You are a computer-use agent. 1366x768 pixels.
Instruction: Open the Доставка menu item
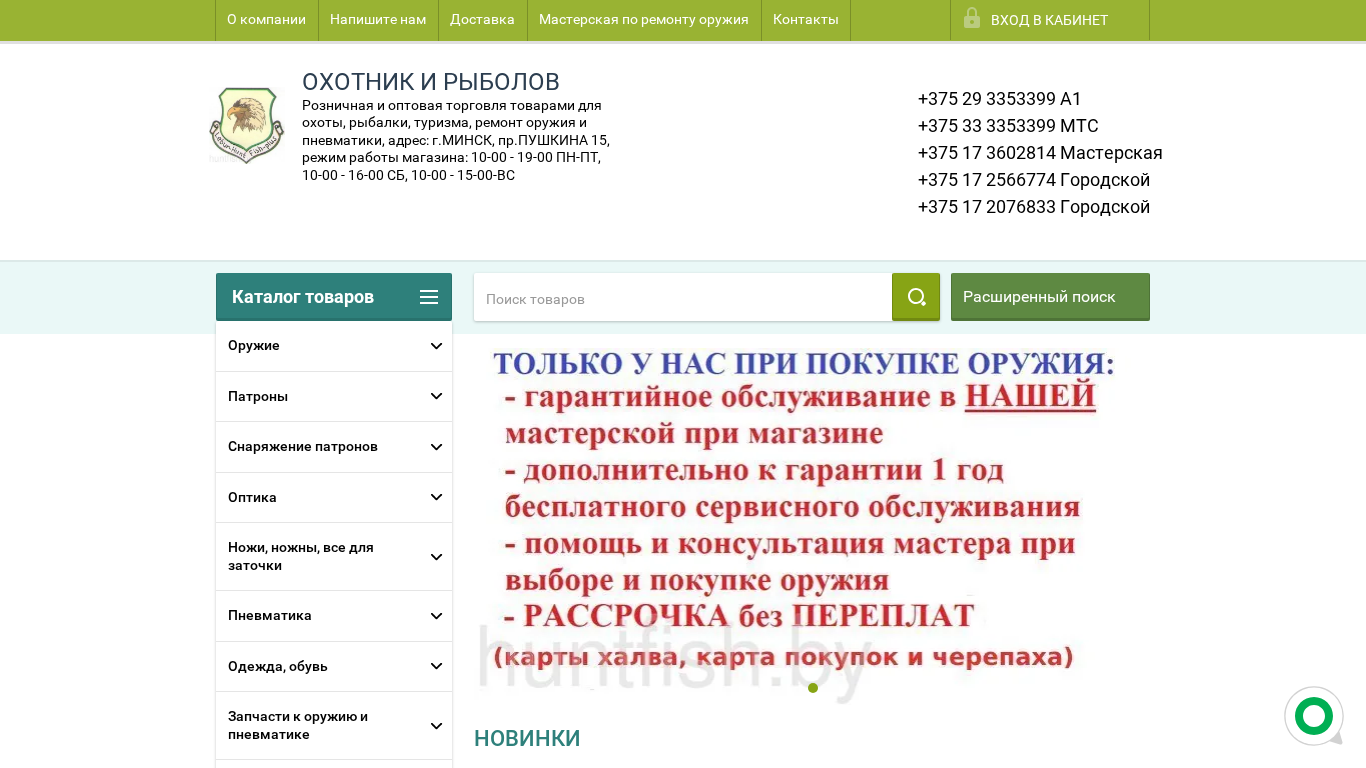pyautogui.click(x=482, y=20)
